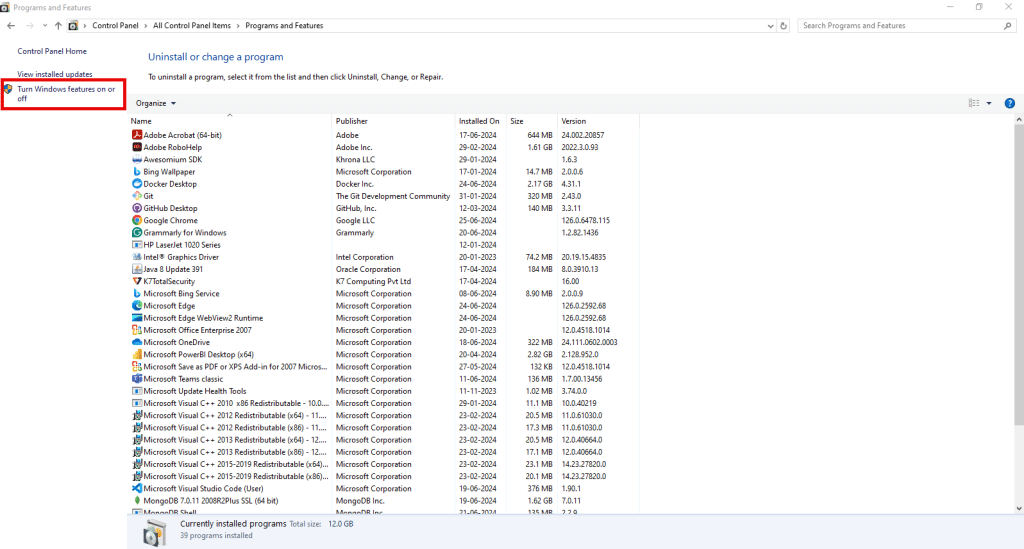Click the Bing Wallpaper icon
1024x549 pixels.
click(x=136, y=172)
